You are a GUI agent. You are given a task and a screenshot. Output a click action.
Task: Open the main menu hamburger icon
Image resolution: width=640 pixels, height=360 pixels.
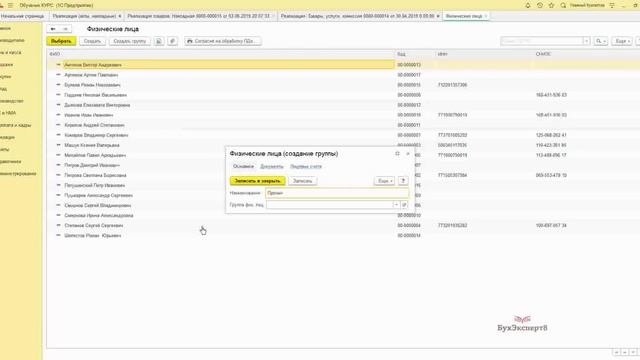[x=11, y=5]
